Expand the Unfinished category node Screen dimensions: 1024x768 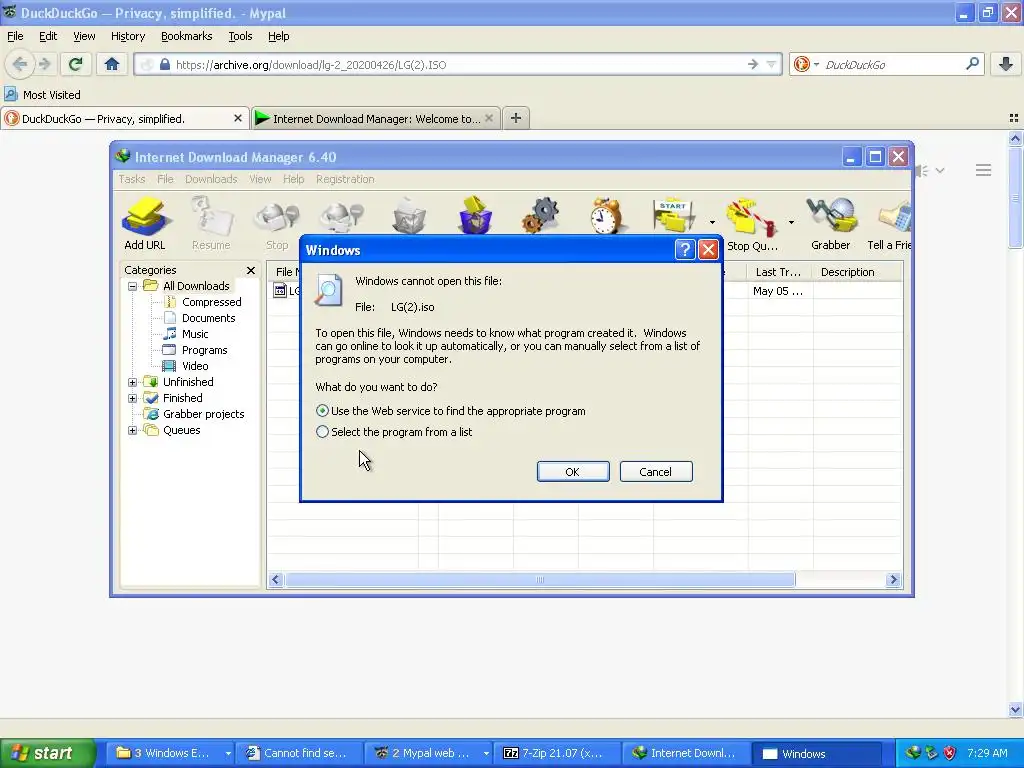pyautogui.click(x=133, y=382)
